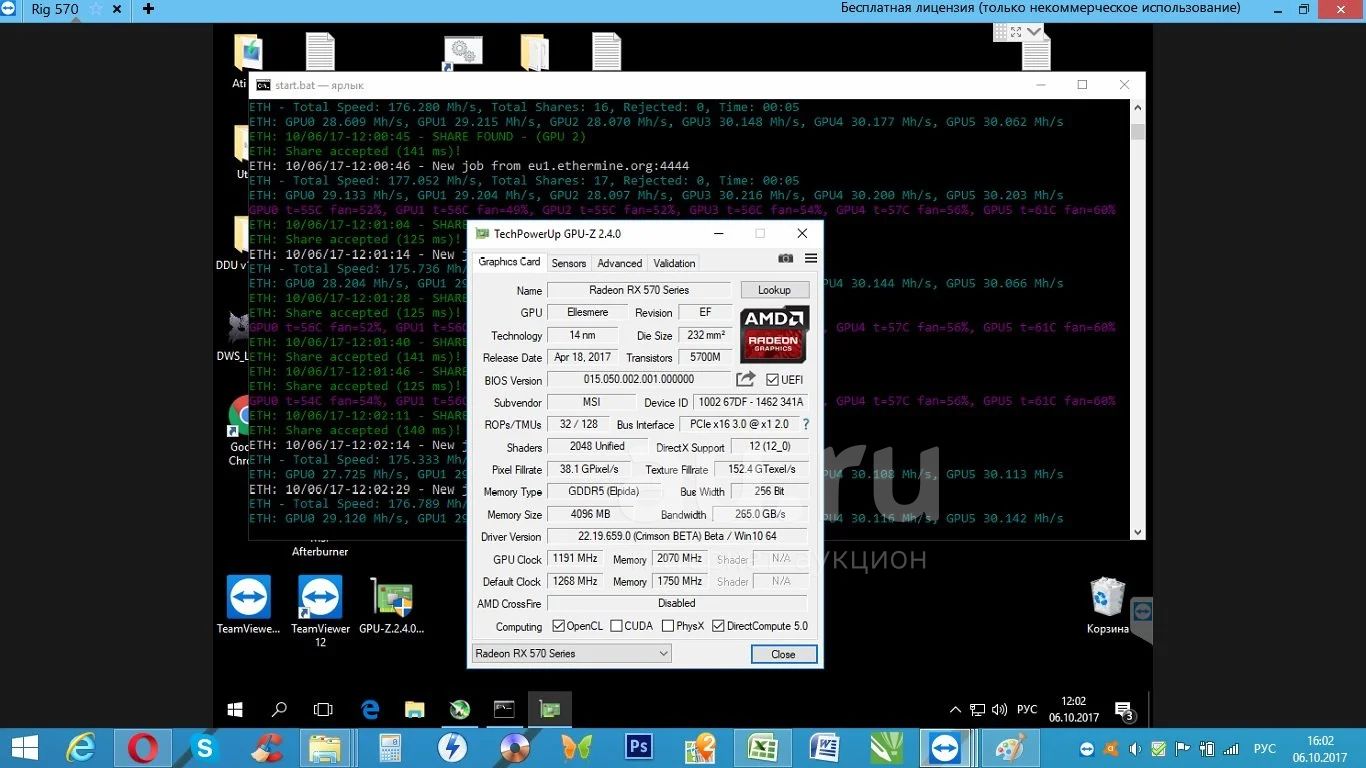Switch to the Validation tab
The height and width of the screenshot is (768, 1366).
point(674,263)
